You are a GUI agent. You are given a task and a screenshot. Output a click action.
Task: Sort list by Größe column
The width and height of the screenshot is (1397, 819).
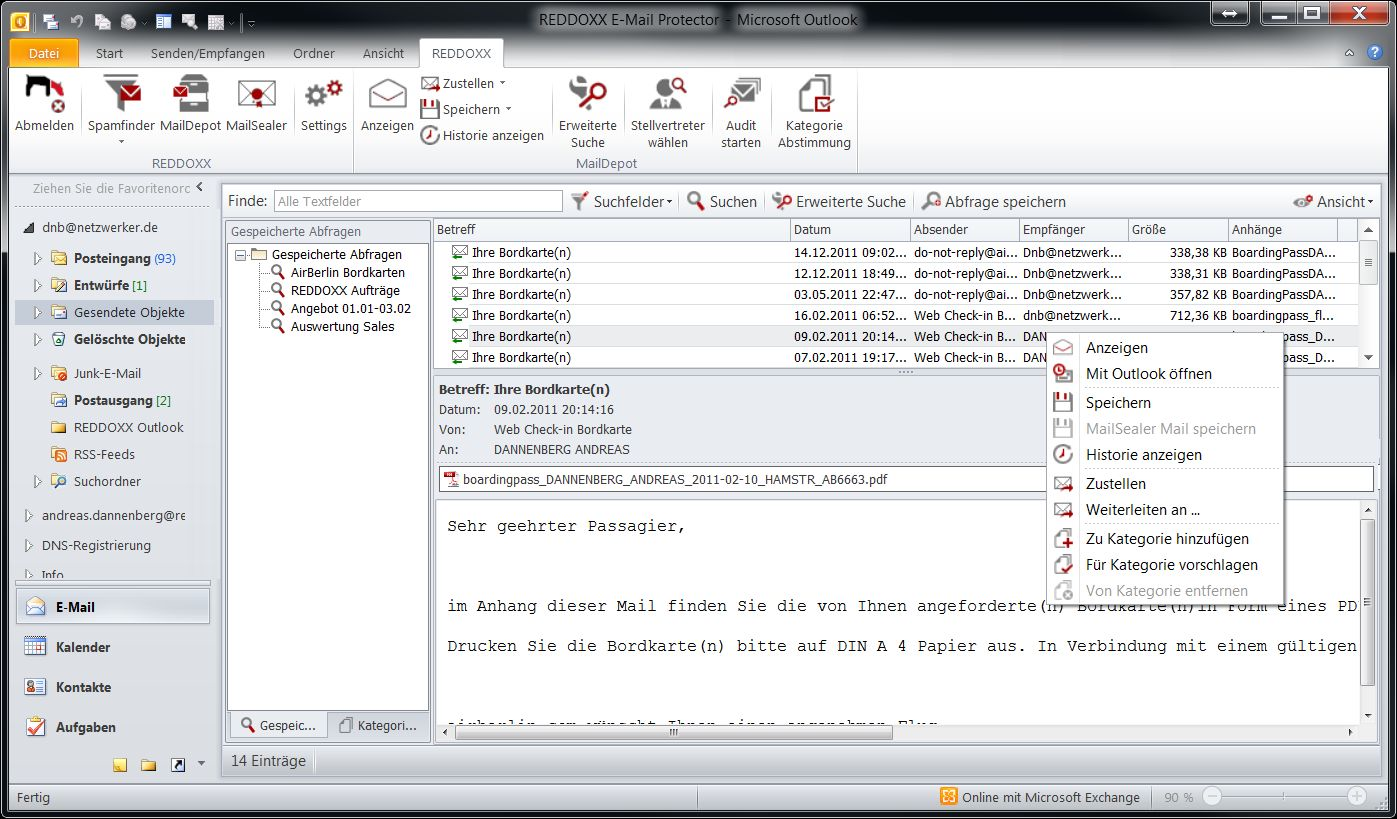[1178, 230]
